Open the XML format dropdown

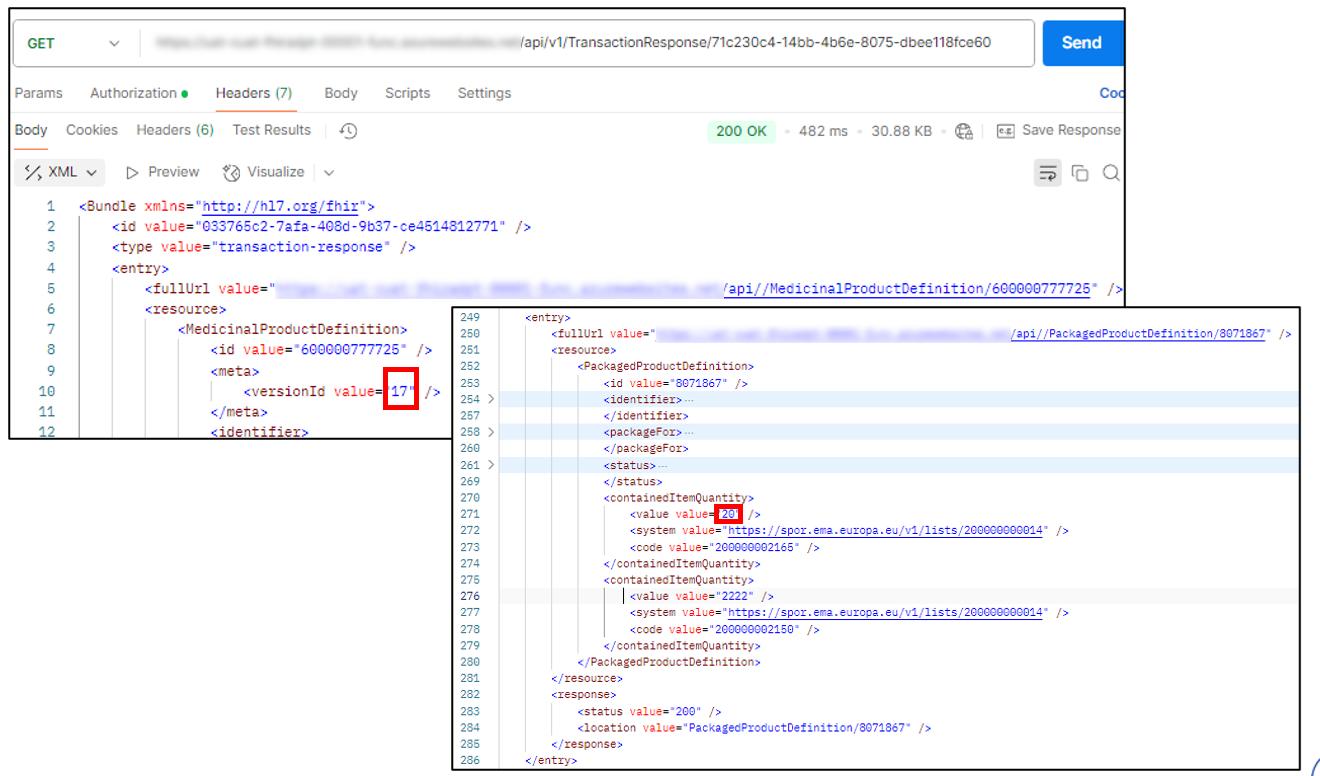tap(62, 172)
